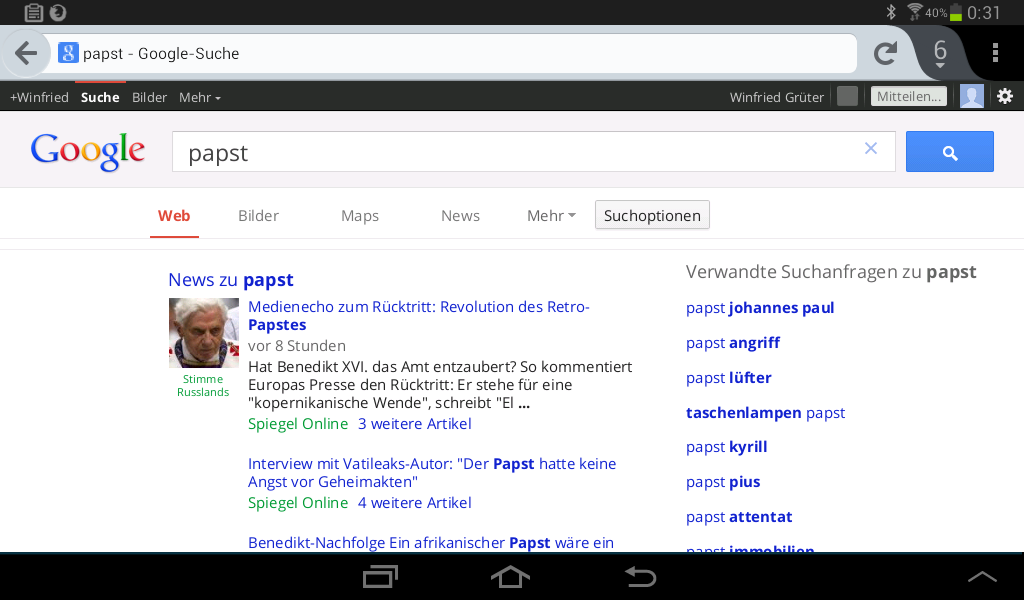Viewport: 1024px width, 600px height.
Task: Click the profile avatar in Google bar
Action: pyautogui.click(x=971, y=96)
